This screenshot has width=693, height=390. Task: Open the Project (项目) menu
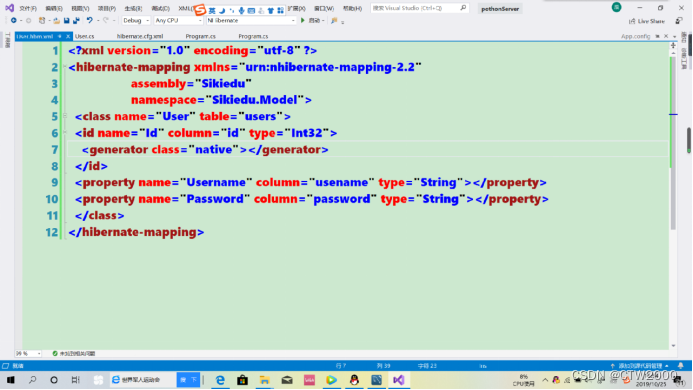[107, 8]
